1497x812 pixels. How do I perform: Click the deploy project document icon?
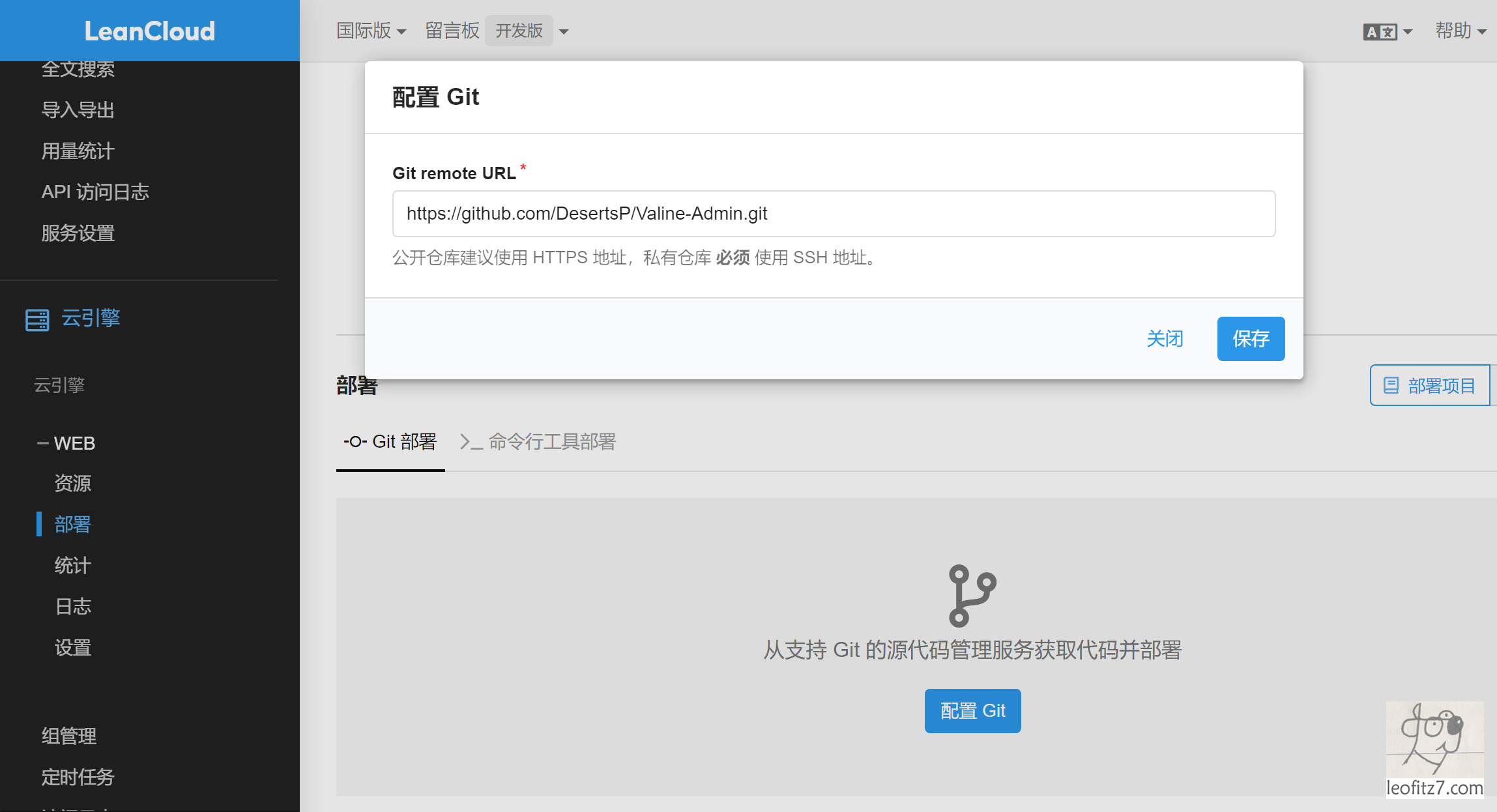click(x=1391, y=385)
